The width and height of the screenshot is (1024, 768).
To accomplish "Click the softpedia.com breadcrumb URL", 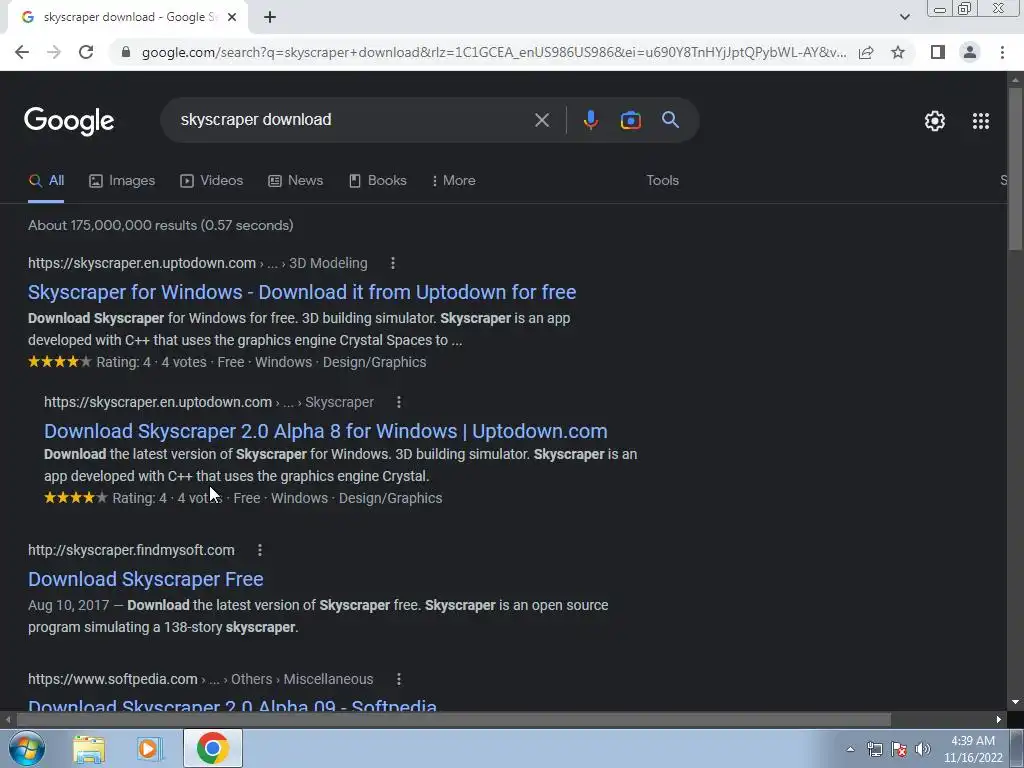I will coord(200,679).
